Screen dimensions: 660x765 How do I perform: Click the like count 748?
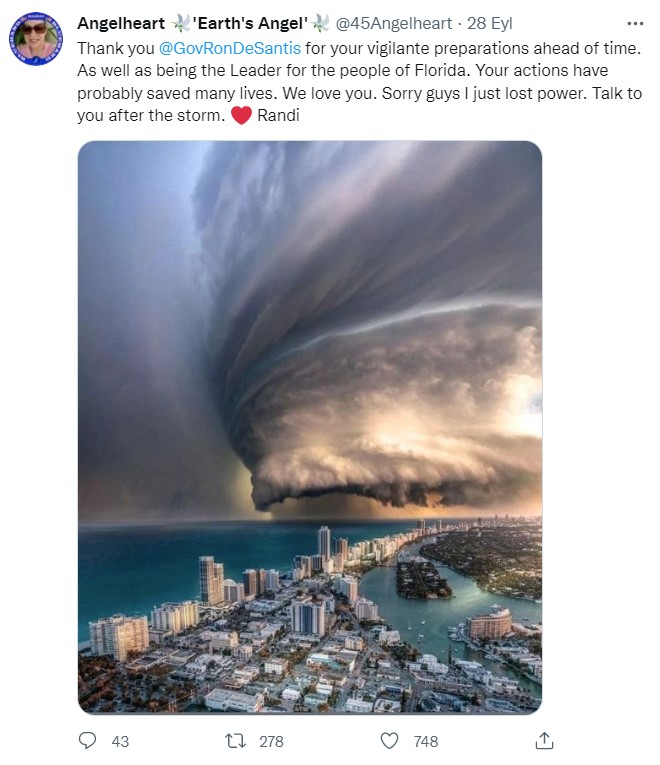tap(426, 742)
